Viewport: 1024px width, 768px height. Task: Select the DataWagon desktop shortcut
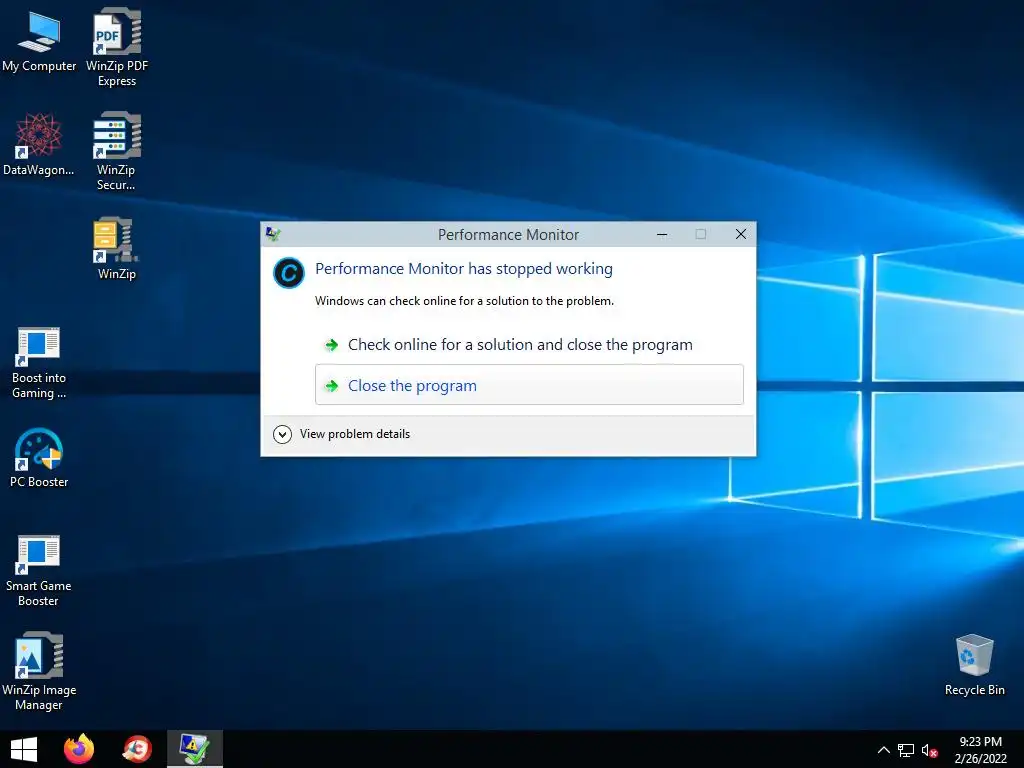click(39, 144)
